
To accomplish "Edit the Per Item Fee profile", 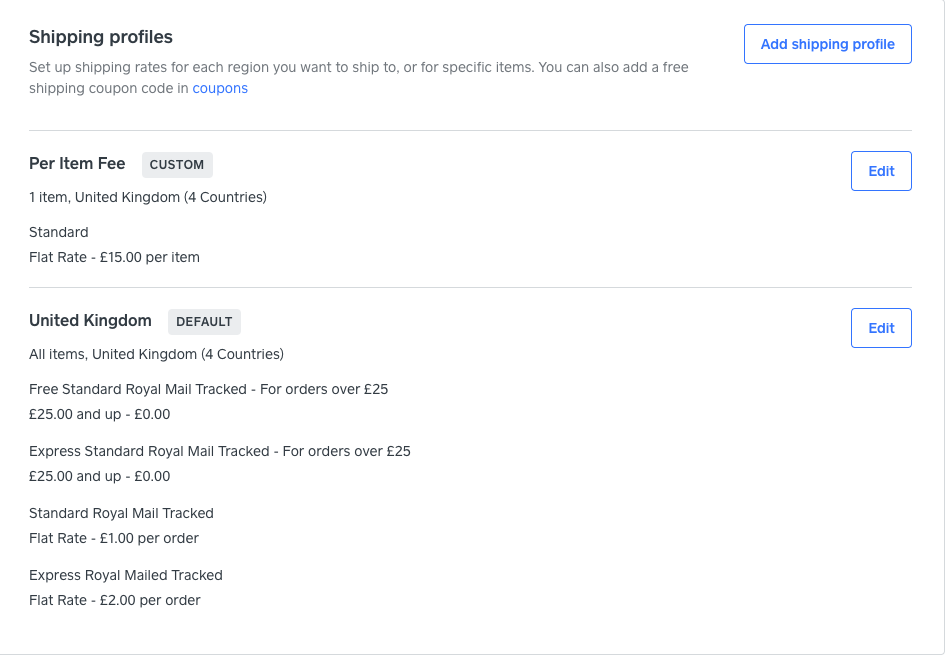I will point(880,170).
